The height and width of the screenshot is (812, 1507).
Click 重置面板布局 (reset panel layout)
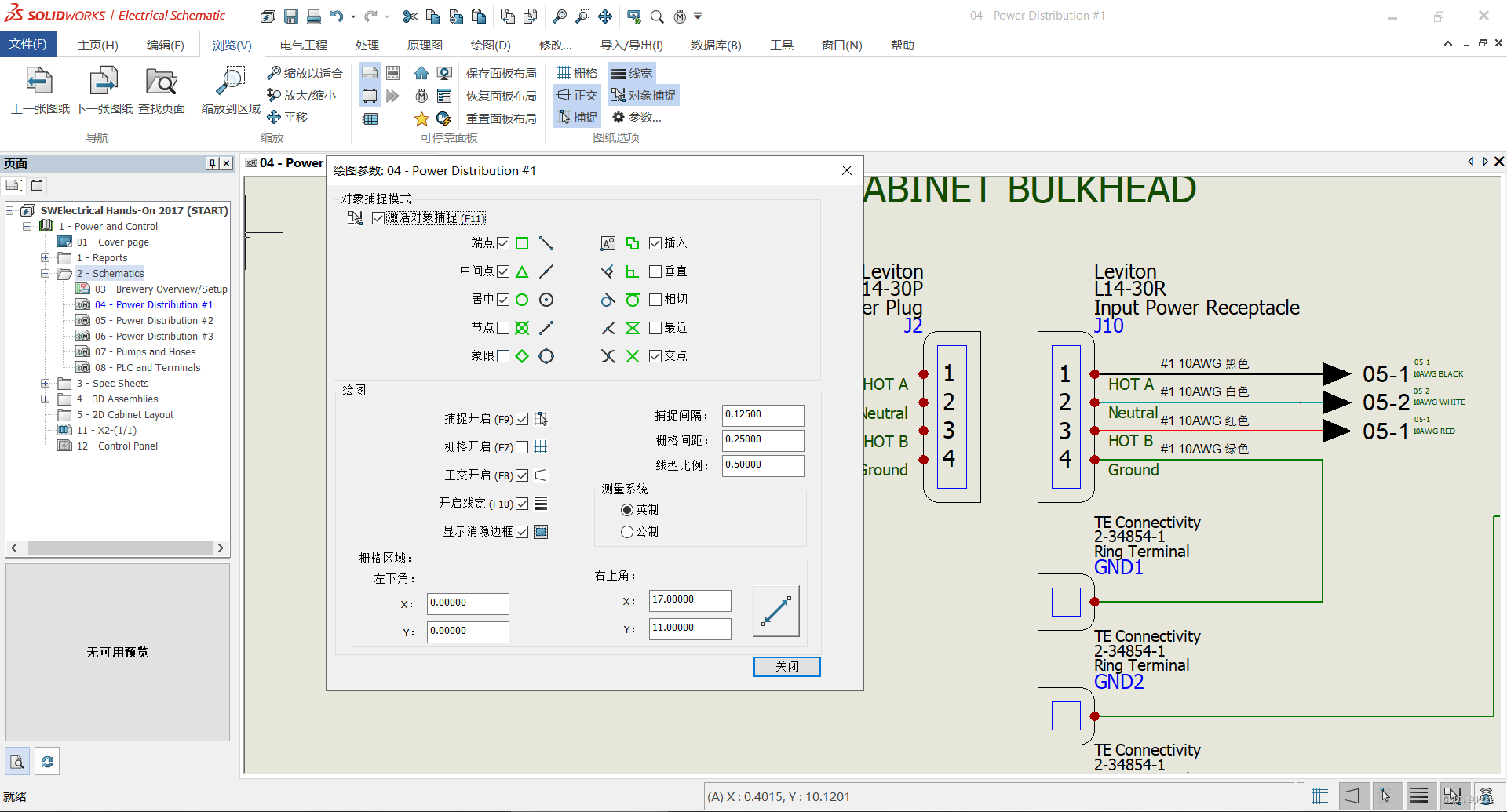tap(502, 118)
